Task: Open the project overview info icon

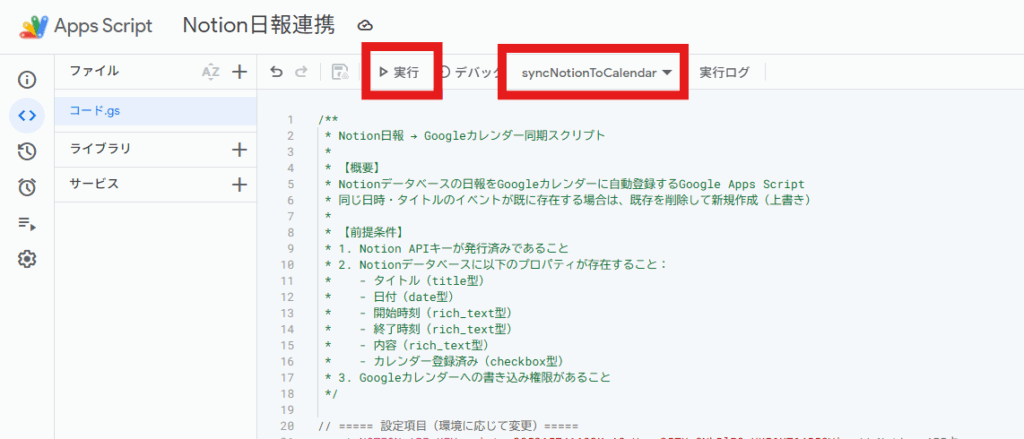Action: click(x=27, y=80)
